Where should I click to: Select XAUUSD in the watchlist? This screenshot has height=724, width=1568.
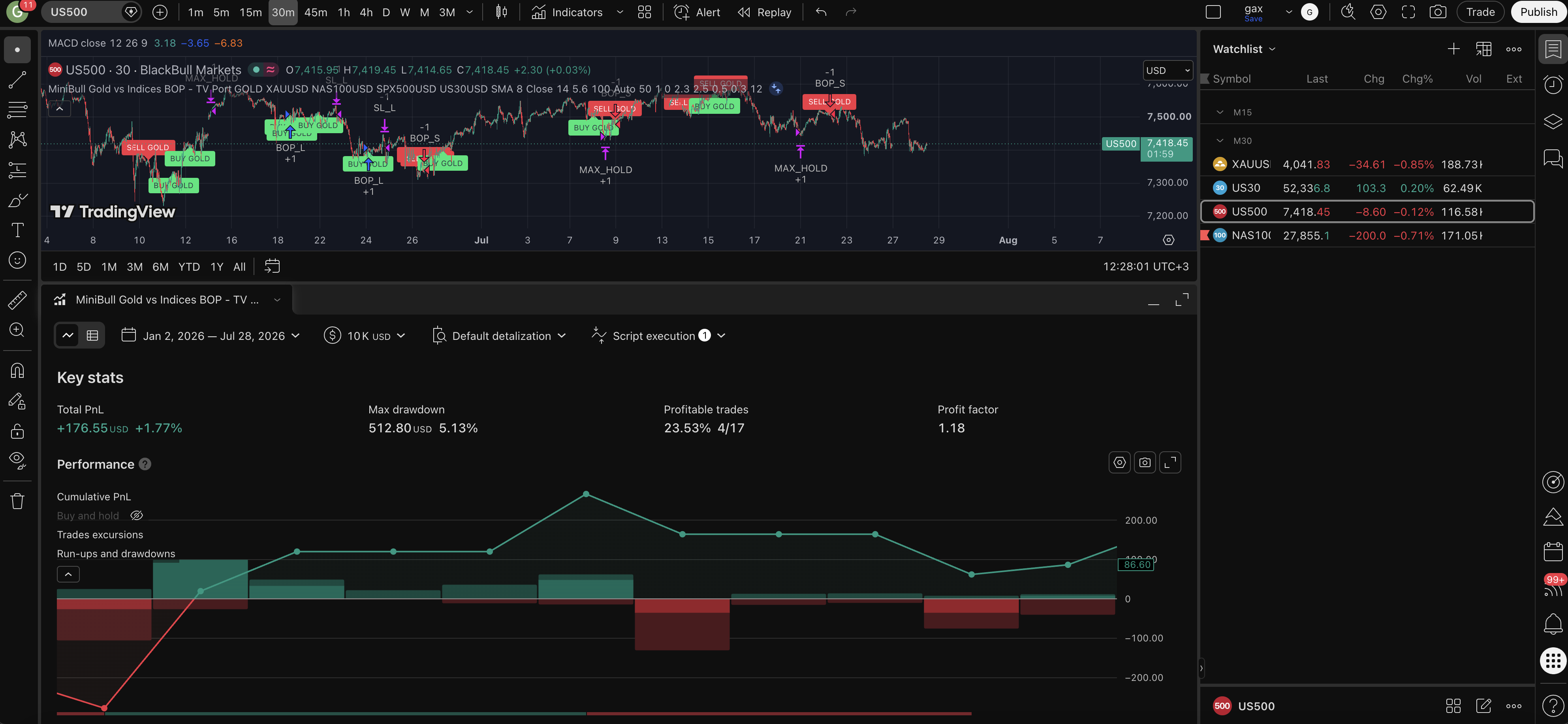(1367, 164)
